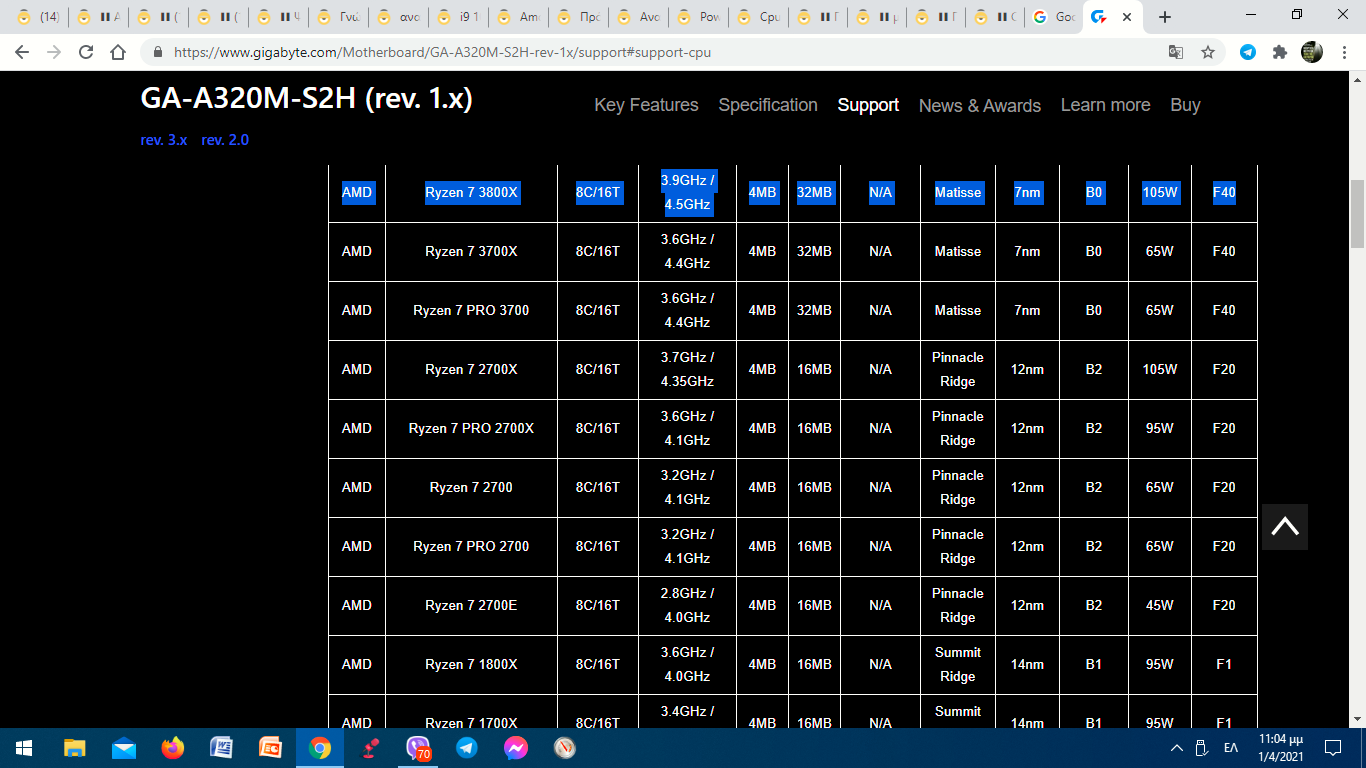Open the Extensions puzzle icon
Viewport: 1366px width, 768px height.
pyautogui.click(x=1279, y=52)
